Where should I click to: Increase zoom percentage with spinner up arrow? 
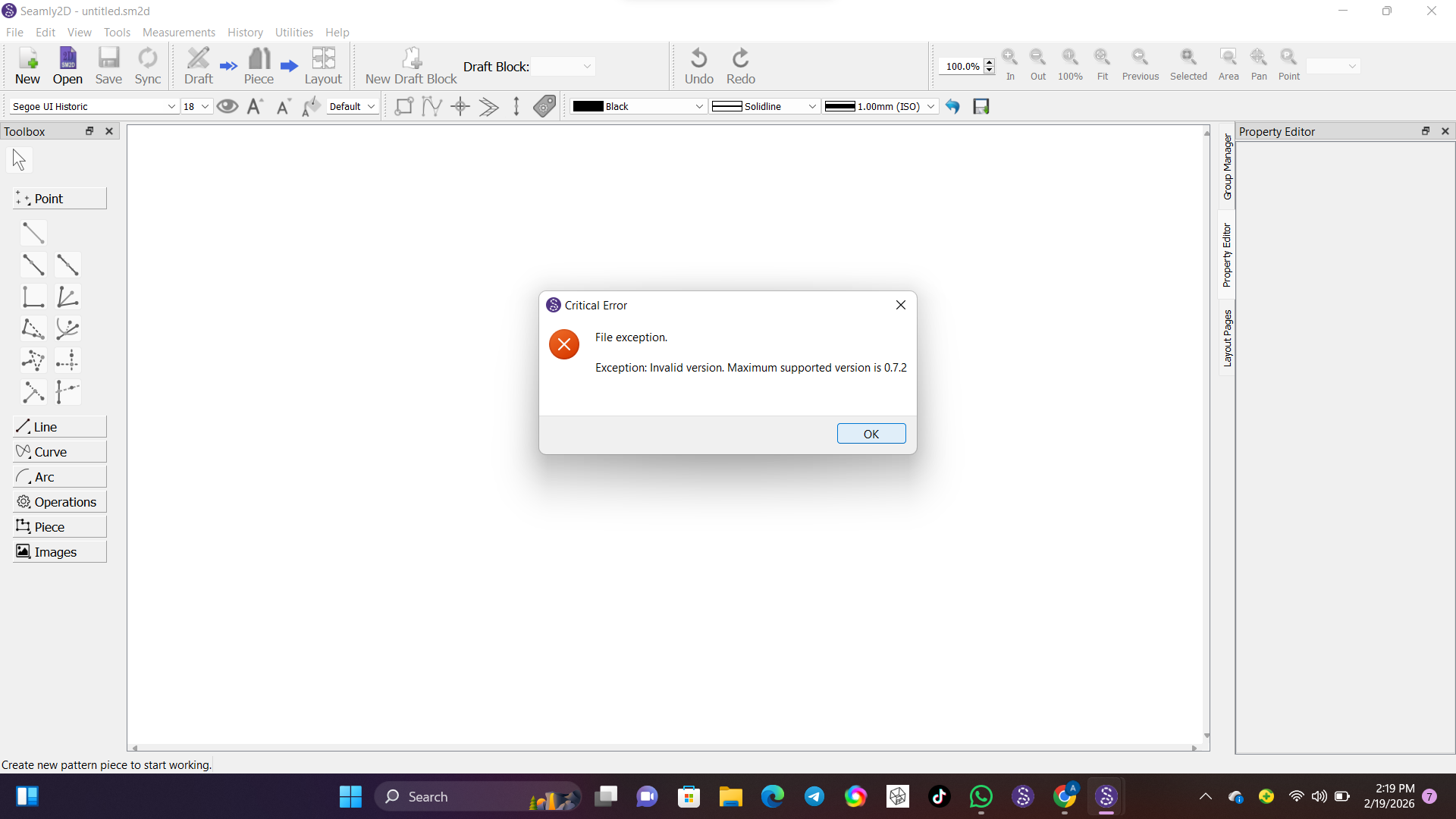click(x=989, y=62)
